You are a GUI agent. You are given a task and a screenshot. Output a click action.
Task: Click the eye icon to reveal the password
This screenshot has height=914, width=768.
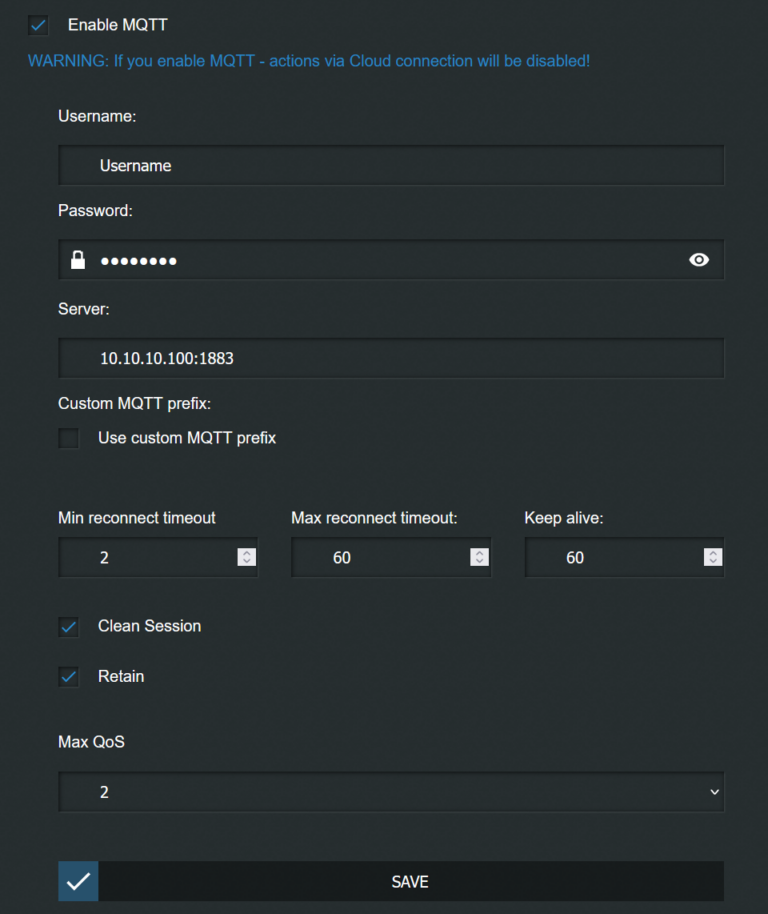pos(700,260)
